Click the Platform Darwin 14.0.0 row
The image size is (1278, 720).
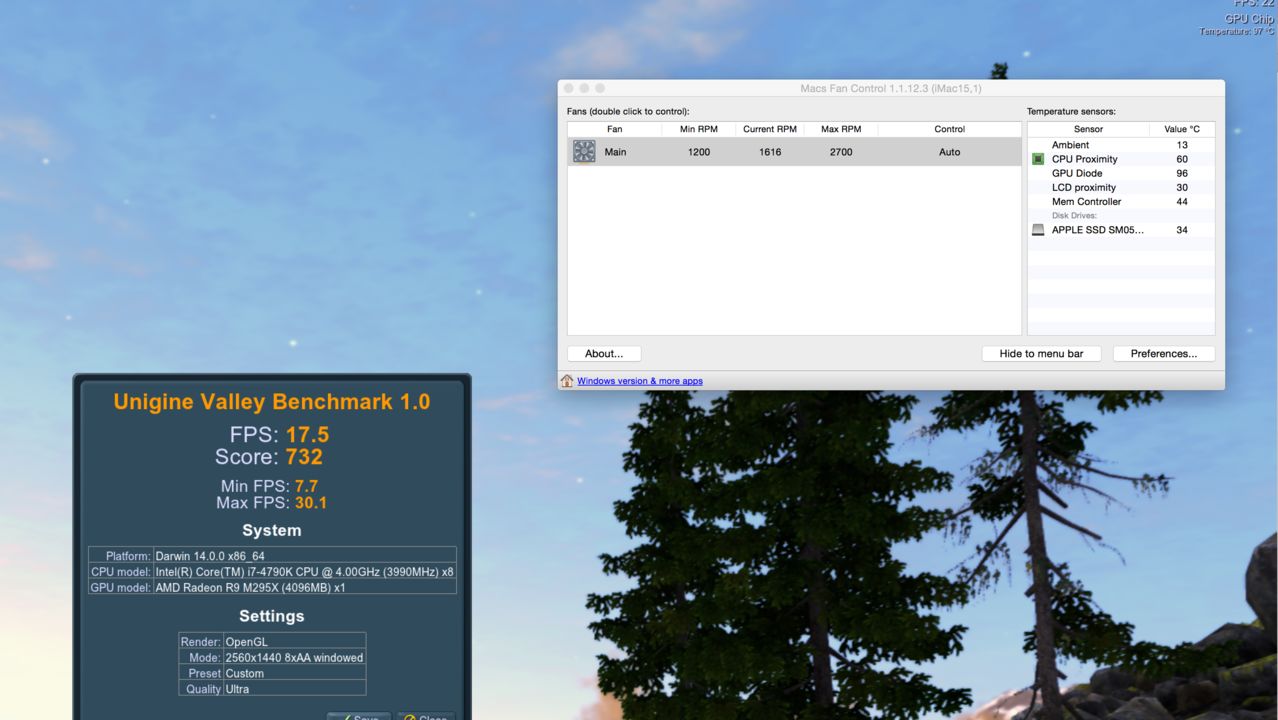click(x=272, y=555)
